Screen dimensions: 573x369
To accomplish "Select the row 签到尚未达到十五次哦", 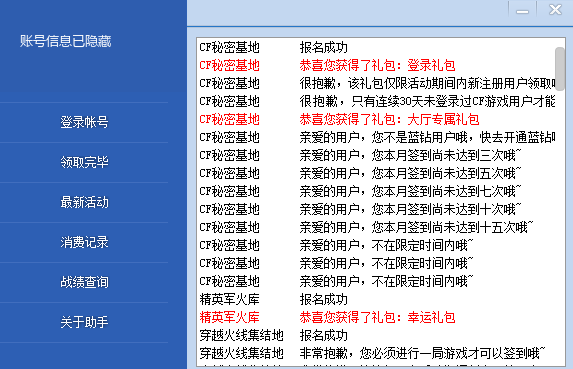I will click(x=376, y=227).
